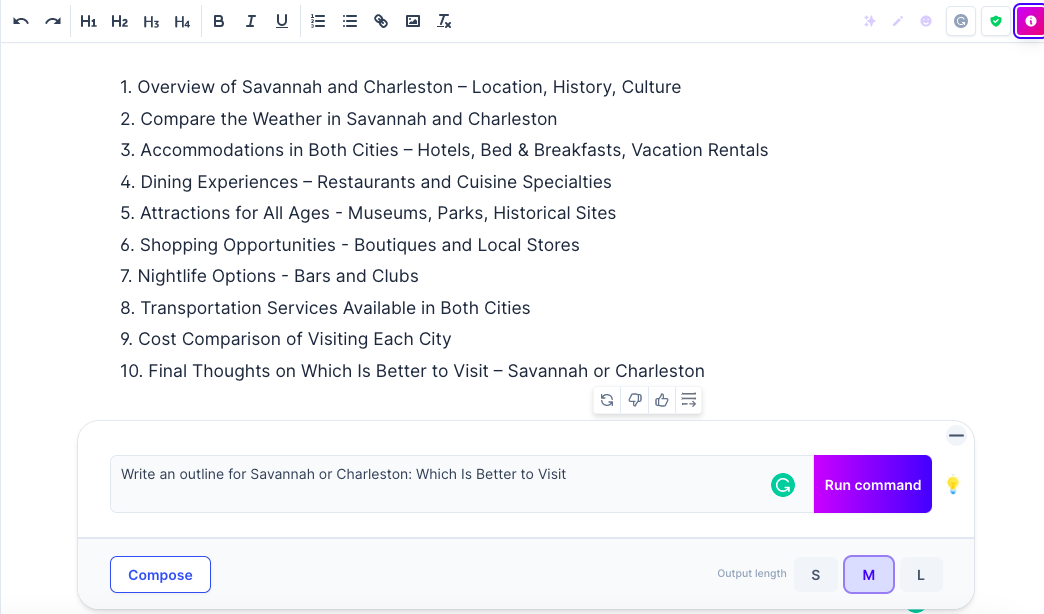This screenshot has width=1044, height=614.
Task: Clear text formatting
Action: pyautogui.click(x=444, y=21)
